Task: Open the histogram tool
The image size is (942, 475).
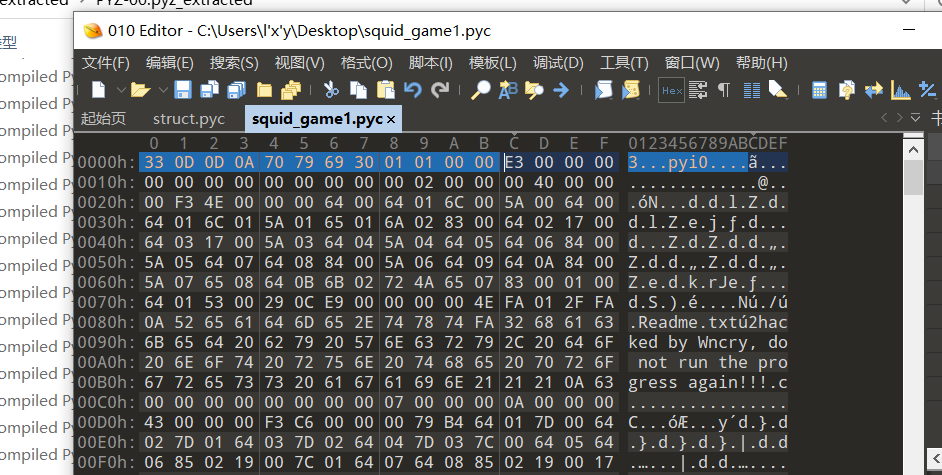Action: tap(901, 90)
